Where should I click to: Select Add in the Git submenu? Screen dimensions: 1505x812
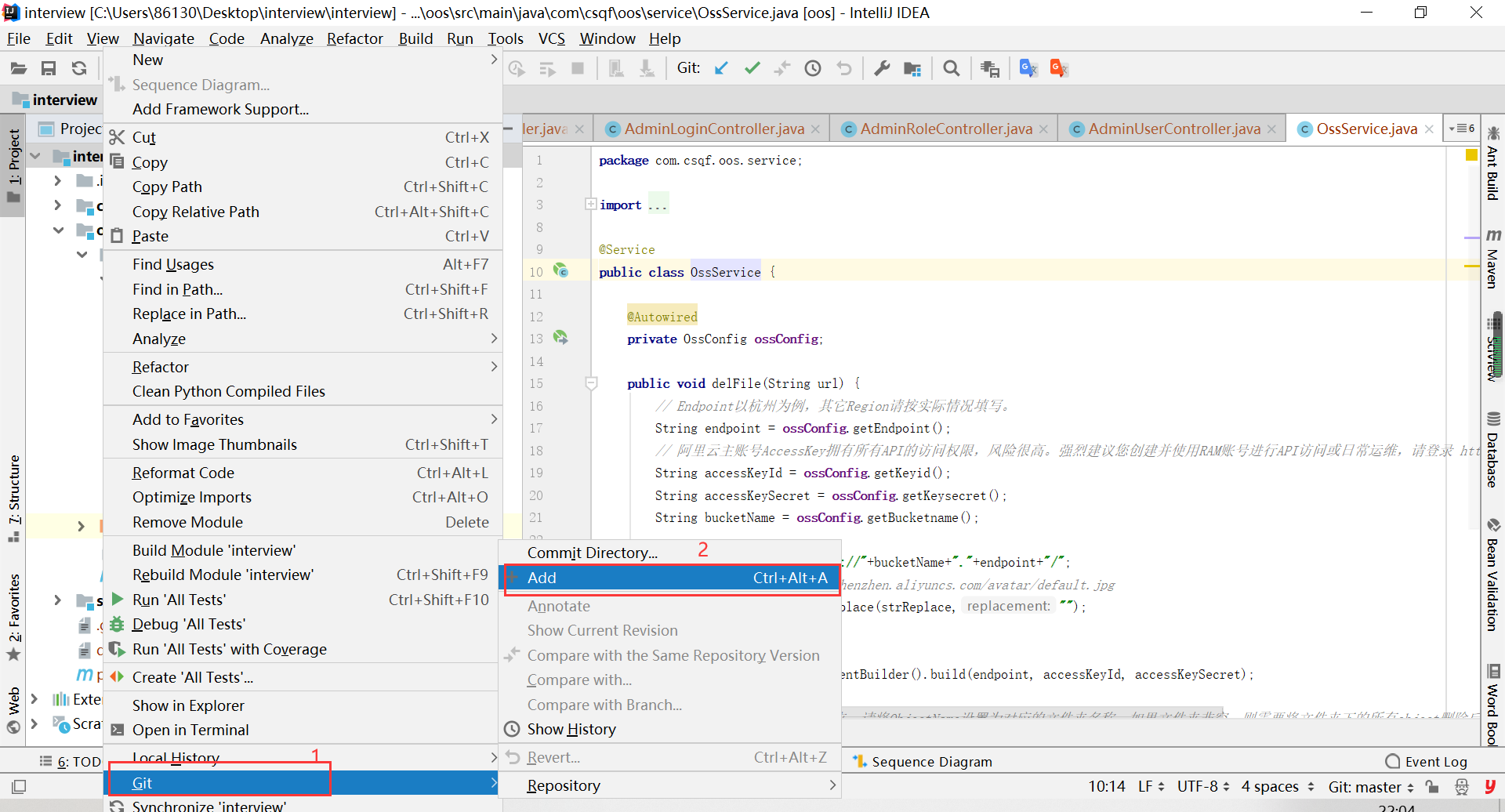point(671,578)
